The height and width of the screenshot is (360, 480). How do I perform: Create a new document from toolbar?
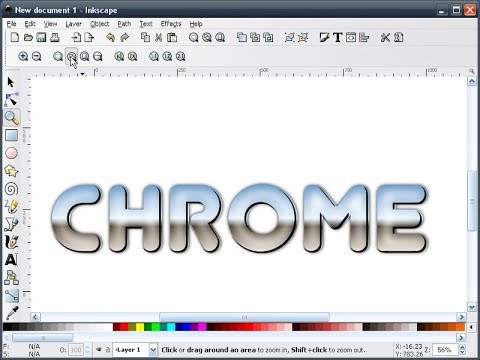[x=15, y=37]
